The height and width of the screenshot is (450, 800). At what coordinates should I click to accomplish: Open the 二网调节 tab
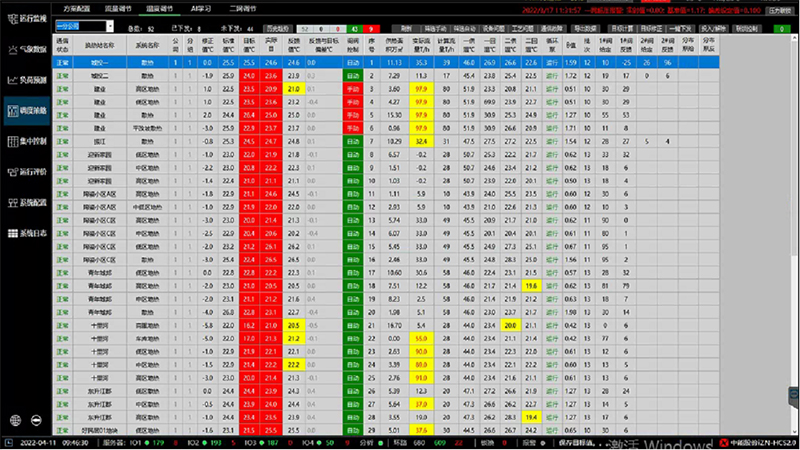(x=244, y=6)
